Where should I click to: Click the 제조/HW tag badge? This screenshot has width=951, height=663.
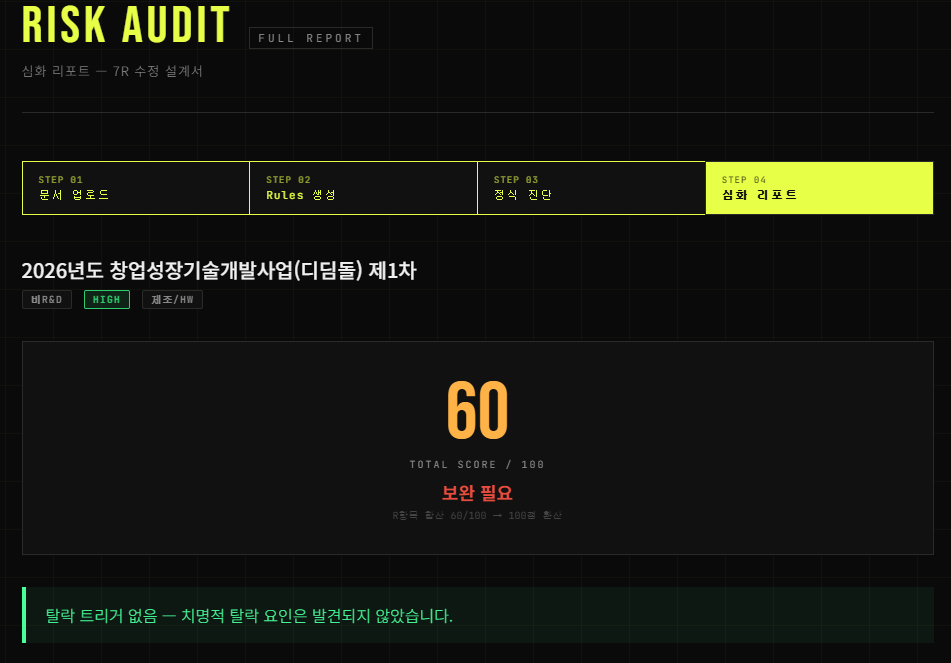[172, 300]
